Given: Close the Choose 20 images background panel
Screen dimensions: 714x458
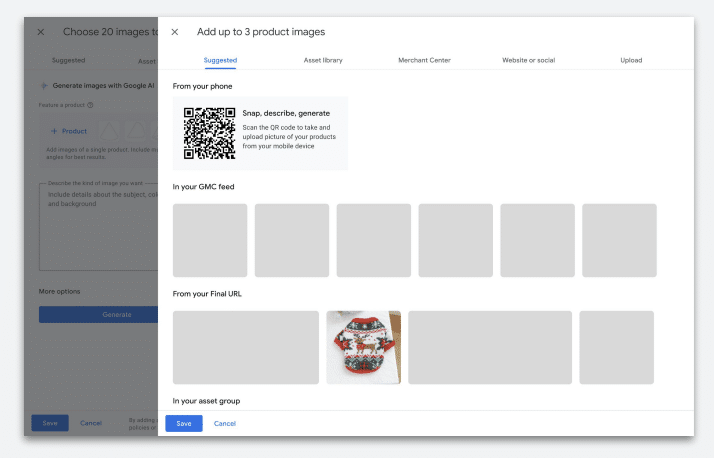Looking at the screenshot, I should (x=41, y=32).
